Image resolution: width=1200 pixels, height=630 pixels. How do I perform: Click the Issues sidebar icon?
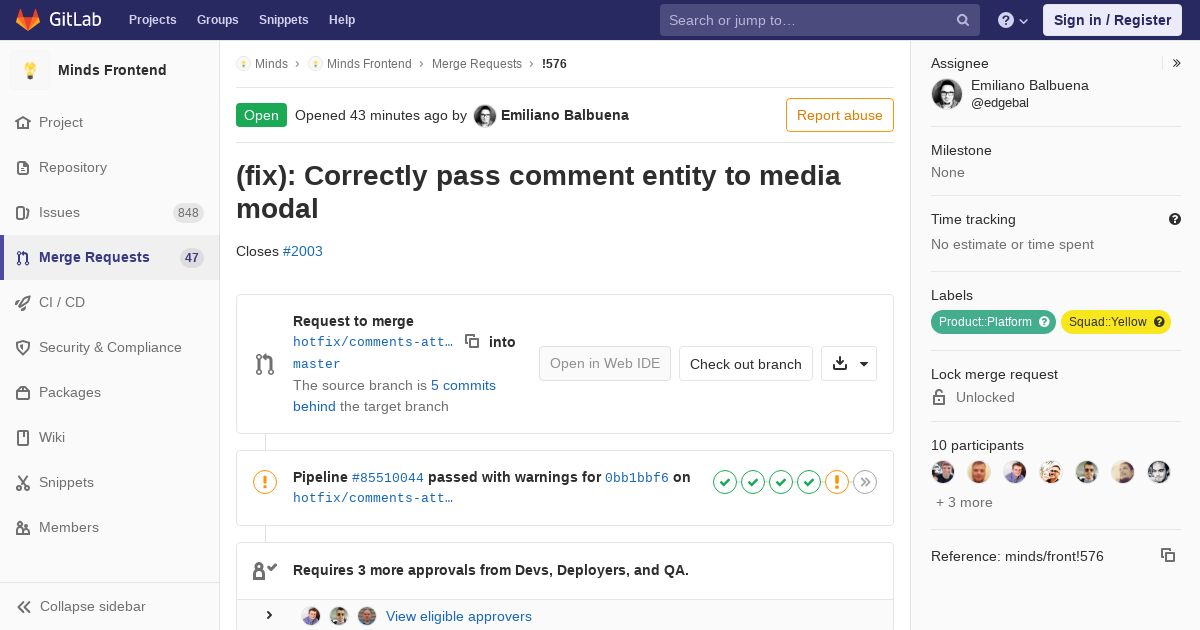pyautogui.click(x=23, y=213)
